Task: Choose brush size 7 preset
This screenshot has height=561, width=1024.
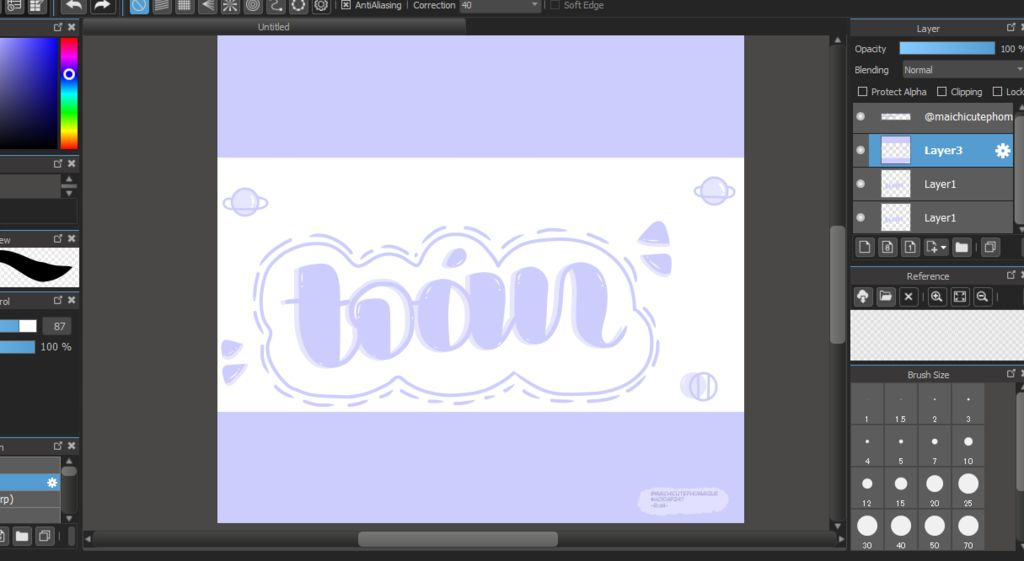Action: pyautogui.click(x=935, y=447)
